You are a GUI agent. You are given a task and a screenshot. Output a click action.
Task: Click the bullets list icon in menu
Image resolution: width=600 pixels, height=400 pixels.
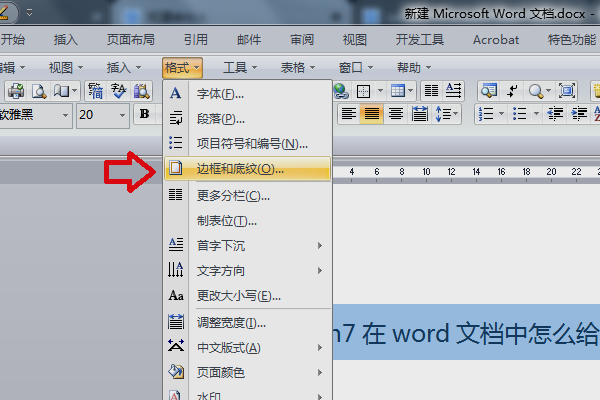tap(176, 143)
